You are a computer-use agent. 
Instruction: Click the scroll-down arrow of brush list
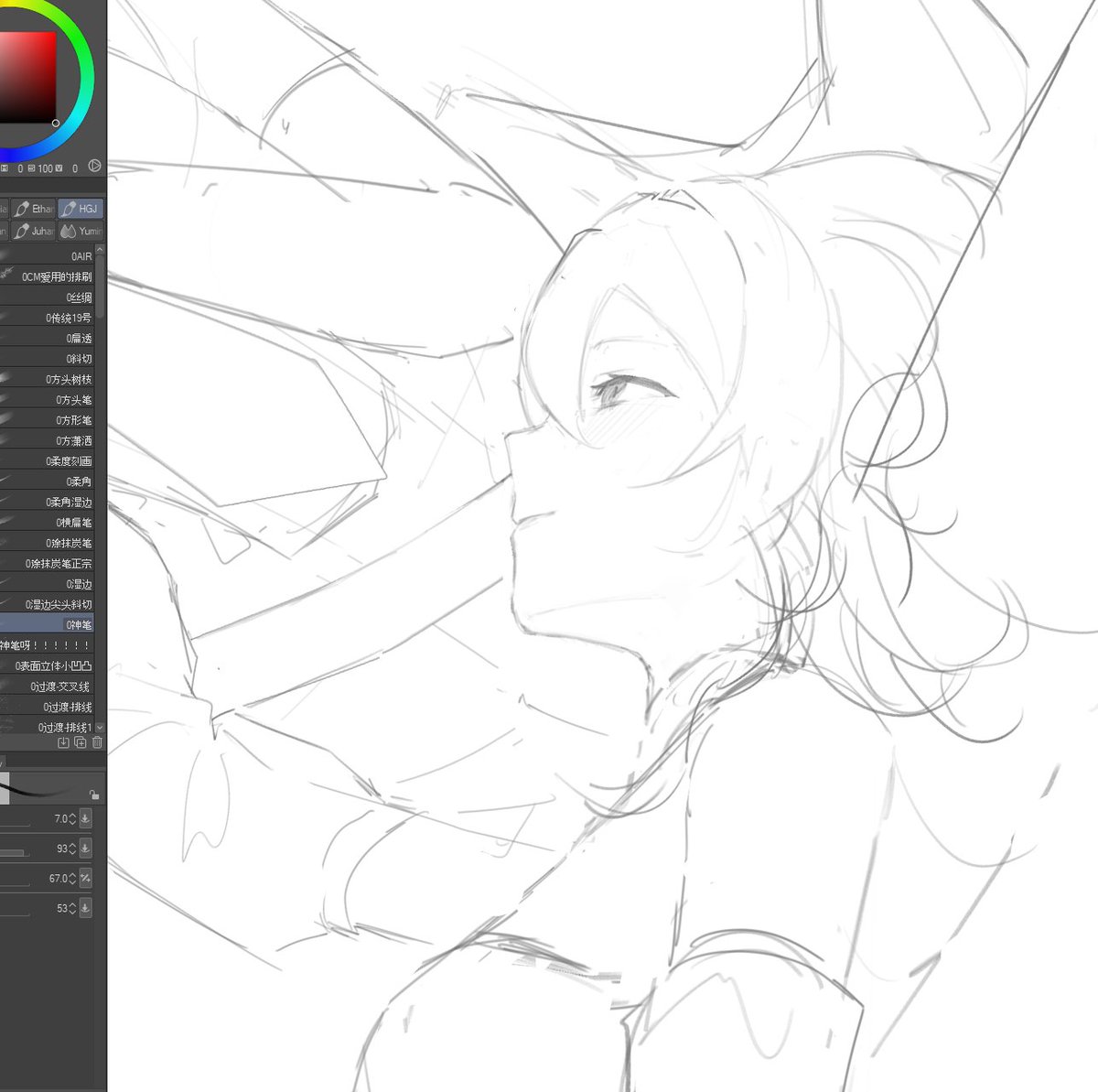(100, 728)
